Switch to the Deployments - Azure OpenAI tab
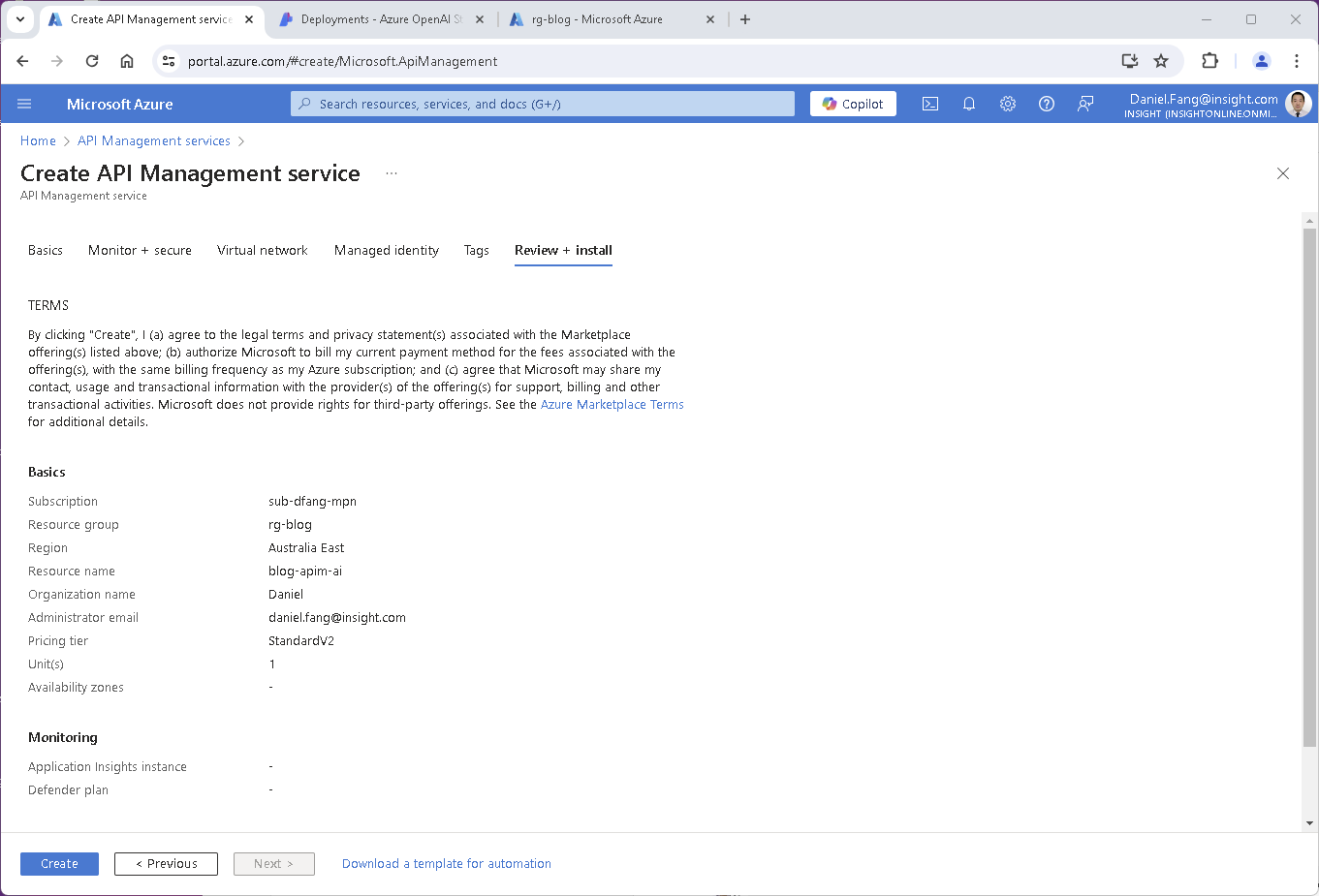This screenshot has height=896, width=1319. click(381, 19)
